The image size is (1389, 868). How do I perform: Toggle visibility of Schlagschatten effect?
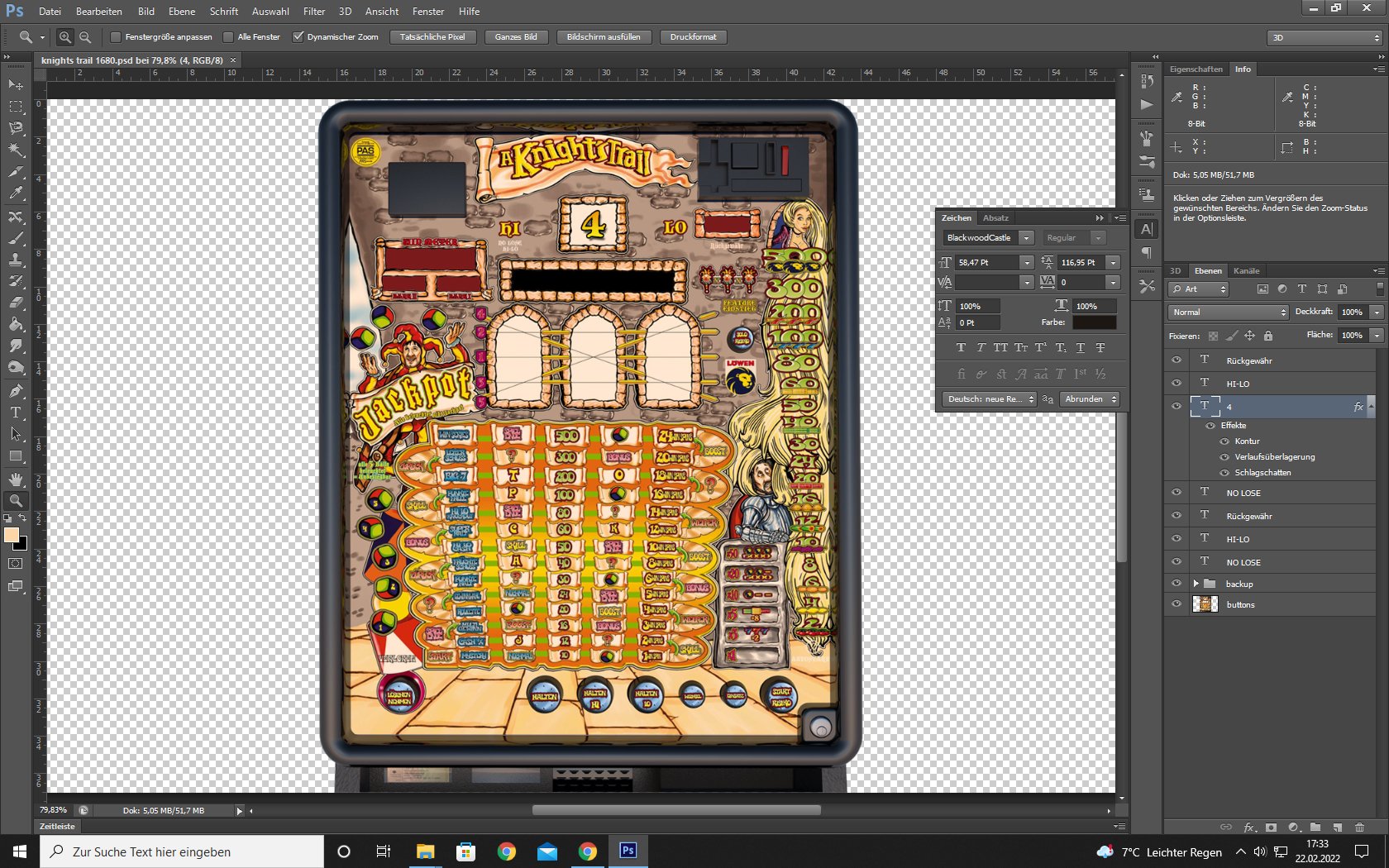tap(1224, 473)
